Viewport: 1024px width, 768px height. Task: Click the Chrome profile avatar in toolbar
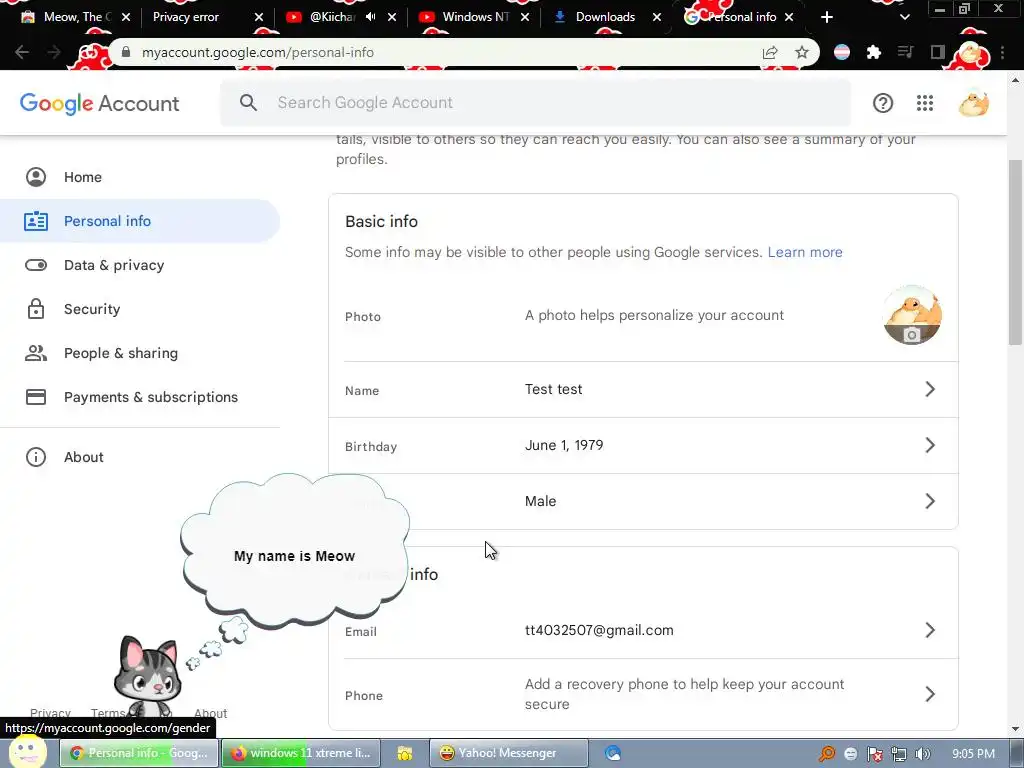pos(970,52)
